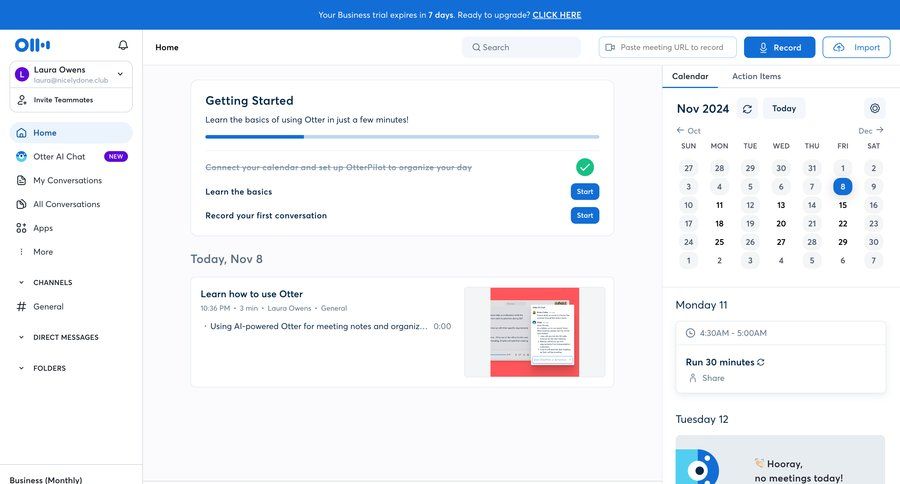900x484 pixels.
Task: Open calendar settings gear icon
Action: pyautogui.click(x=874, y=108)
